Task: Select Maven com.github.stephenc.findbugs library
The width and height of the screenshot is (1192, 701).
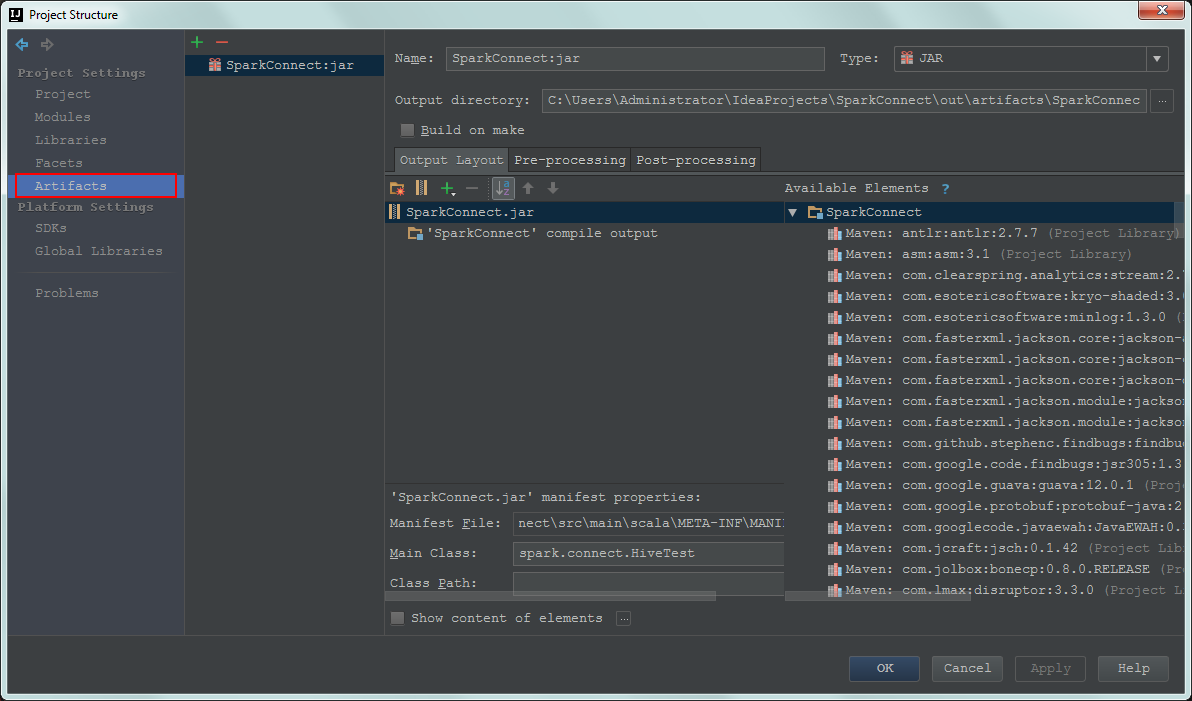Action: tap(1005, 444)
